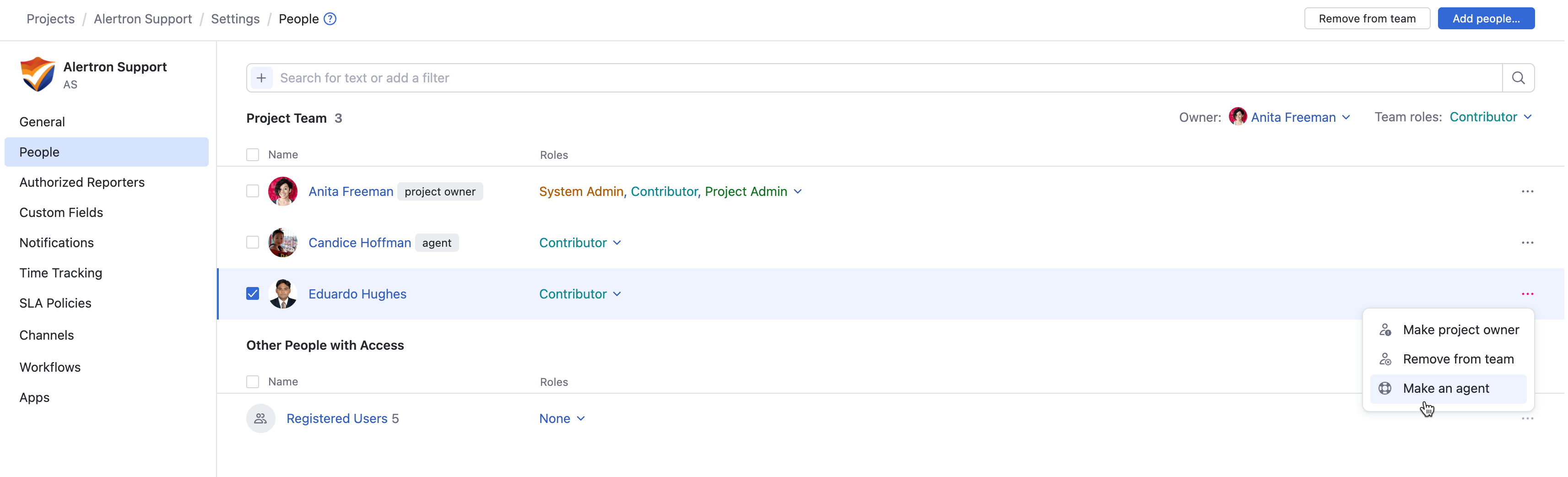Click the Remove from team menu icon
This screenshot has height=477, width=1568.
(x=1385, y=359)
